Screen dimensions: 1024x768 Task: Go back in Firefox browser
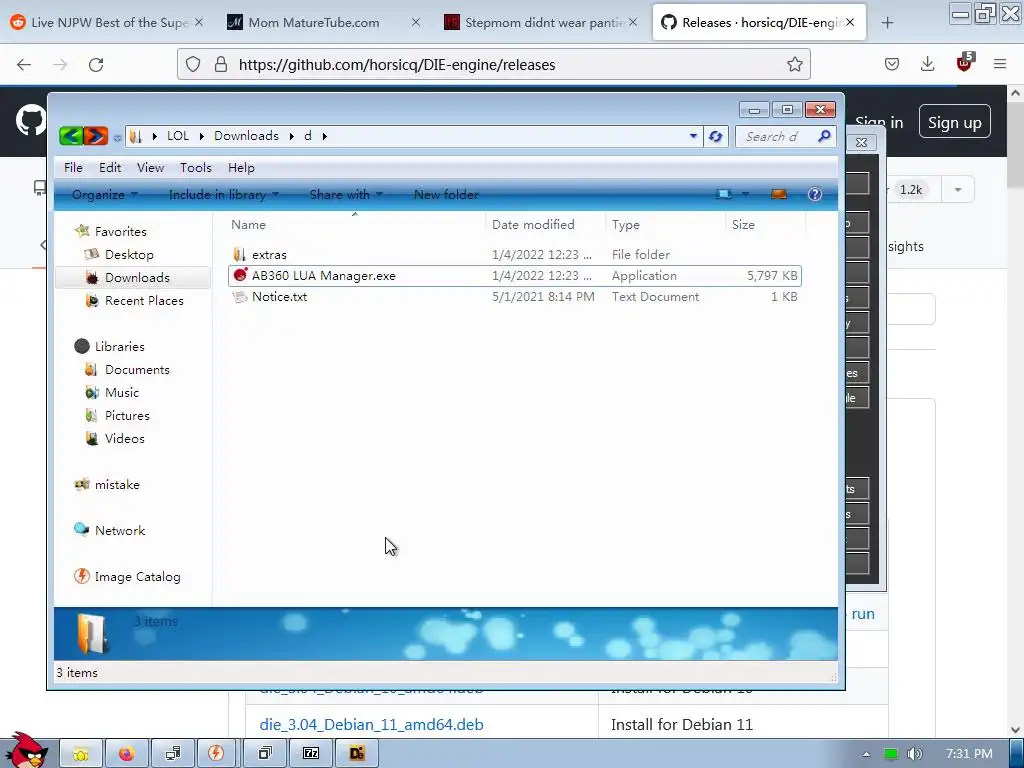24,65
